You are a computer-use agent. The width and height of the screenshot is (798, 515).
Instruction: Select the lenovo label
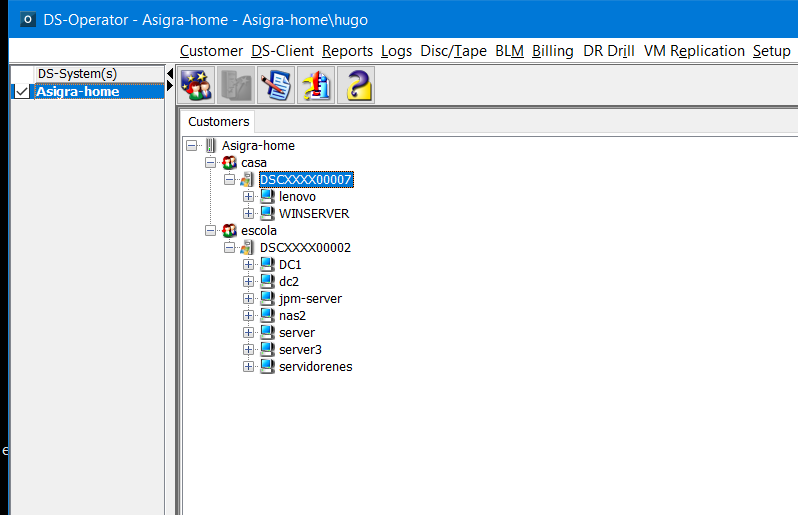click(x=297, y=196)
